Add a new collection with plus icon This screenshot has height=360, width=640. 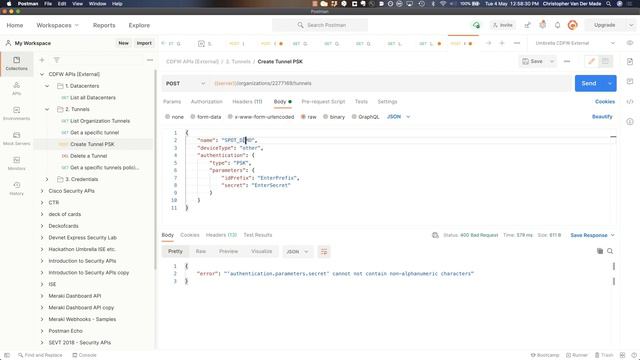pyautogui.click(x=42, y=60)
